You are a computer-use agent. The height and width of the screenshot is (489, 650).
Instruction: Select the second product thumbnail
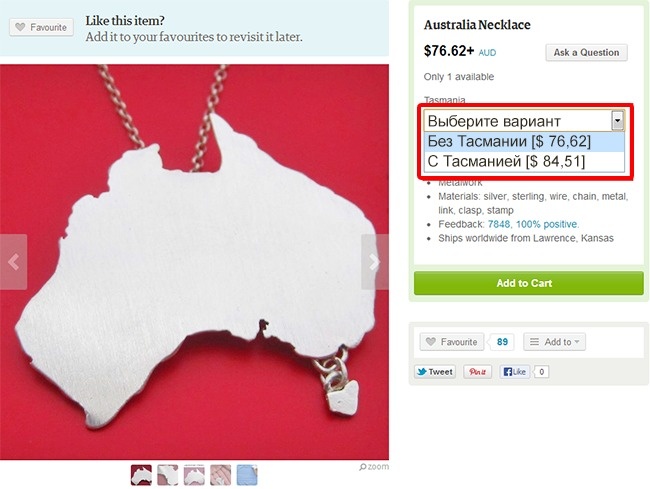coord(168,474)
